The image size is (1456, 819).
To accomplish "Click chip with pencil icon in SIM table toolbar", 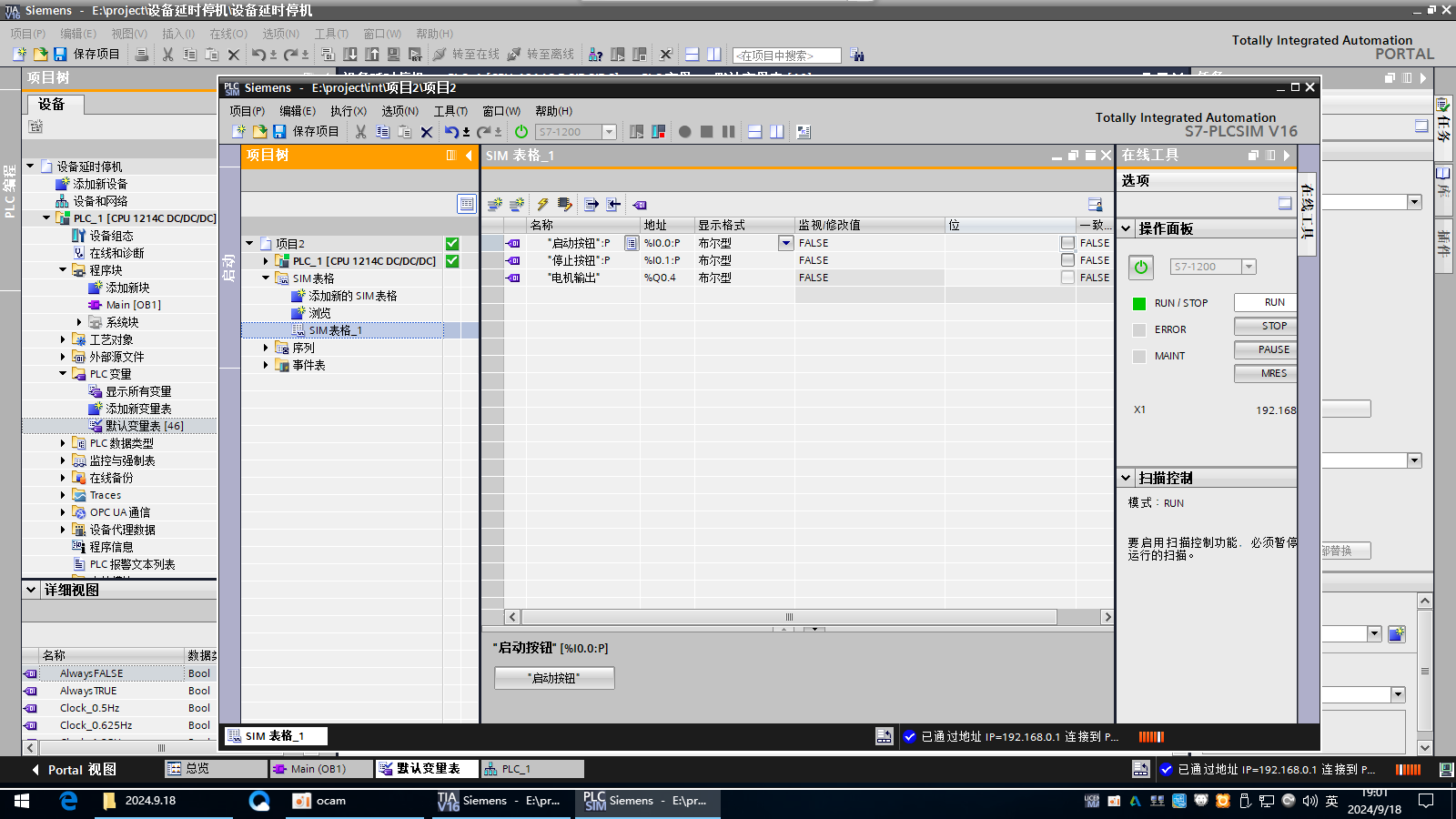I will [564, 205].
